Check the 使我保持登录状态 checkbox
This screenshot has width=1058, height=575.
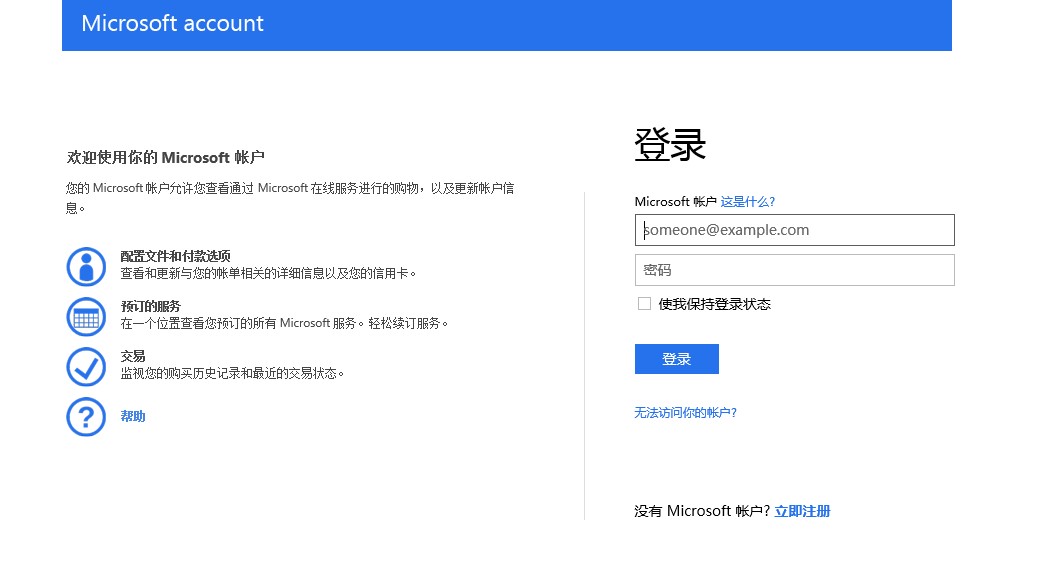coord(644,304)
